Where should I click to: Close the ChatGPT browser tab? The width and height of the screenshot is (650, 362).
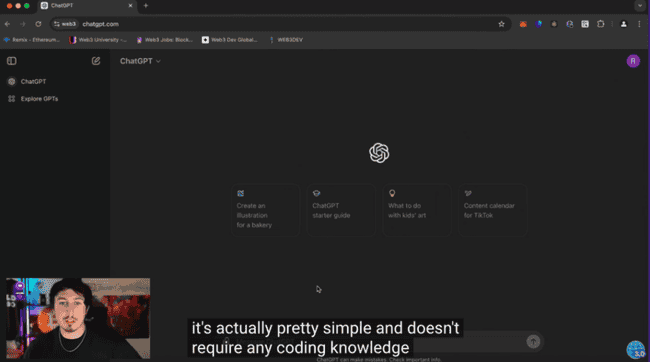point(130,6)
